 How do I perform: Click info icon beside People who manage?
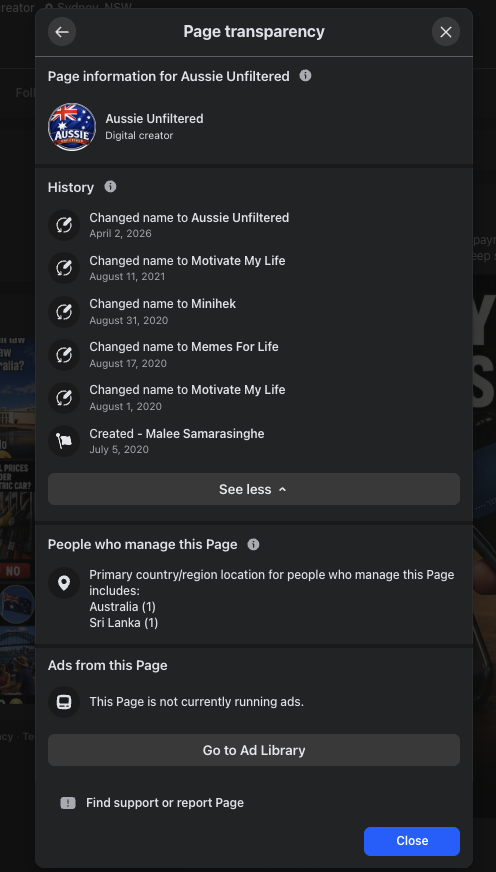(x=254, y=544)
